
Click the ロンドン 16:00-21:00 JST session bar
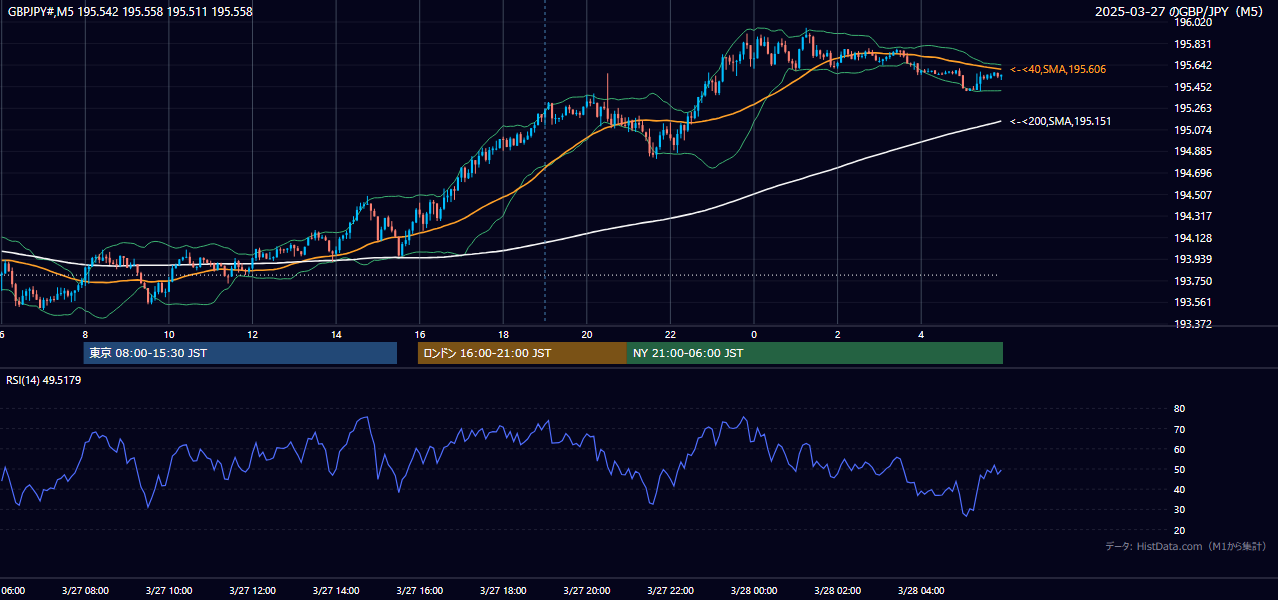click(522, 353)
